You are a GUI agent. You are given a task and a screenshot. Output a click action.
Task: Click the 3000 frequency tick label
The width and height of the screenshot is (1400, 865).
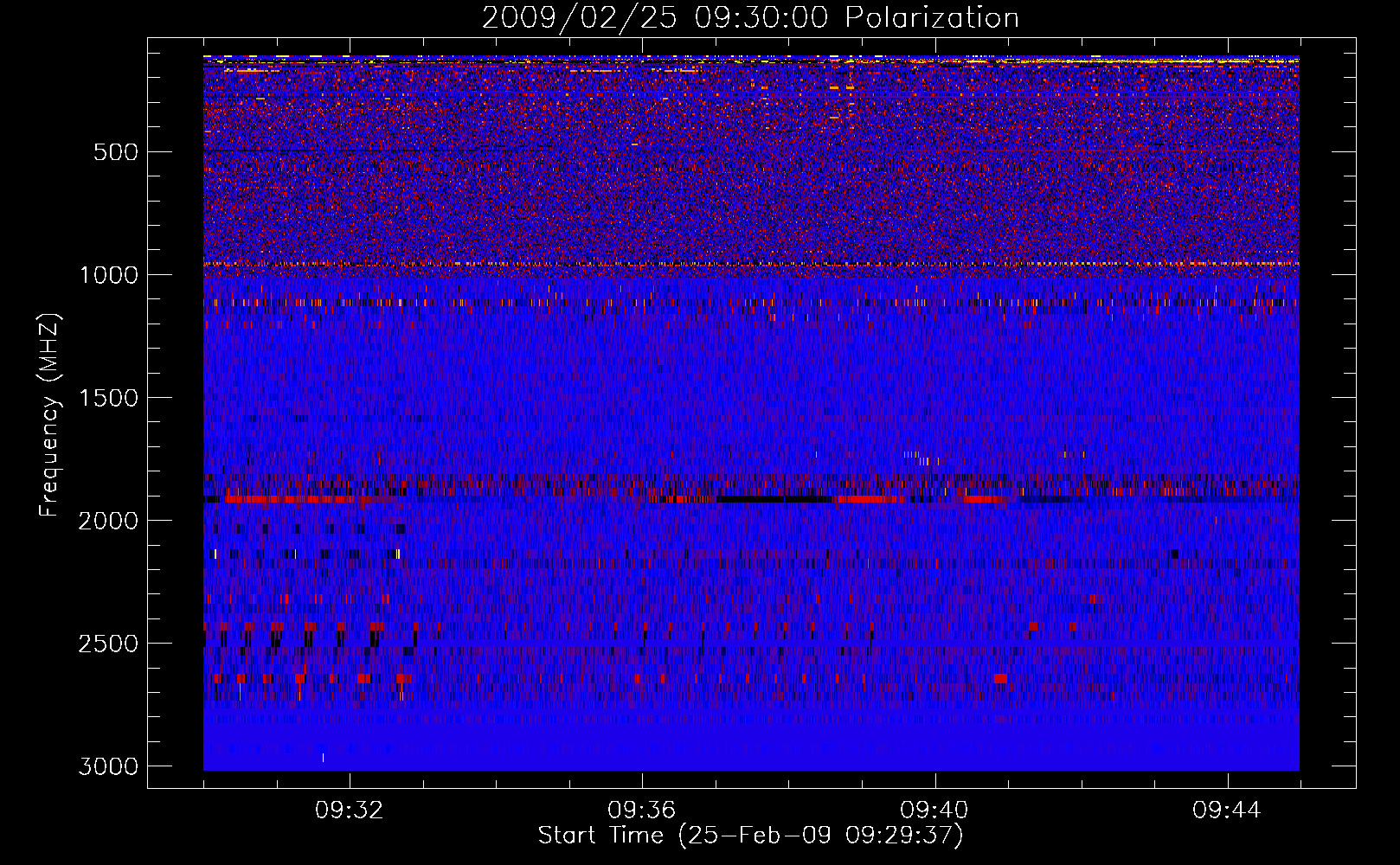108,766
